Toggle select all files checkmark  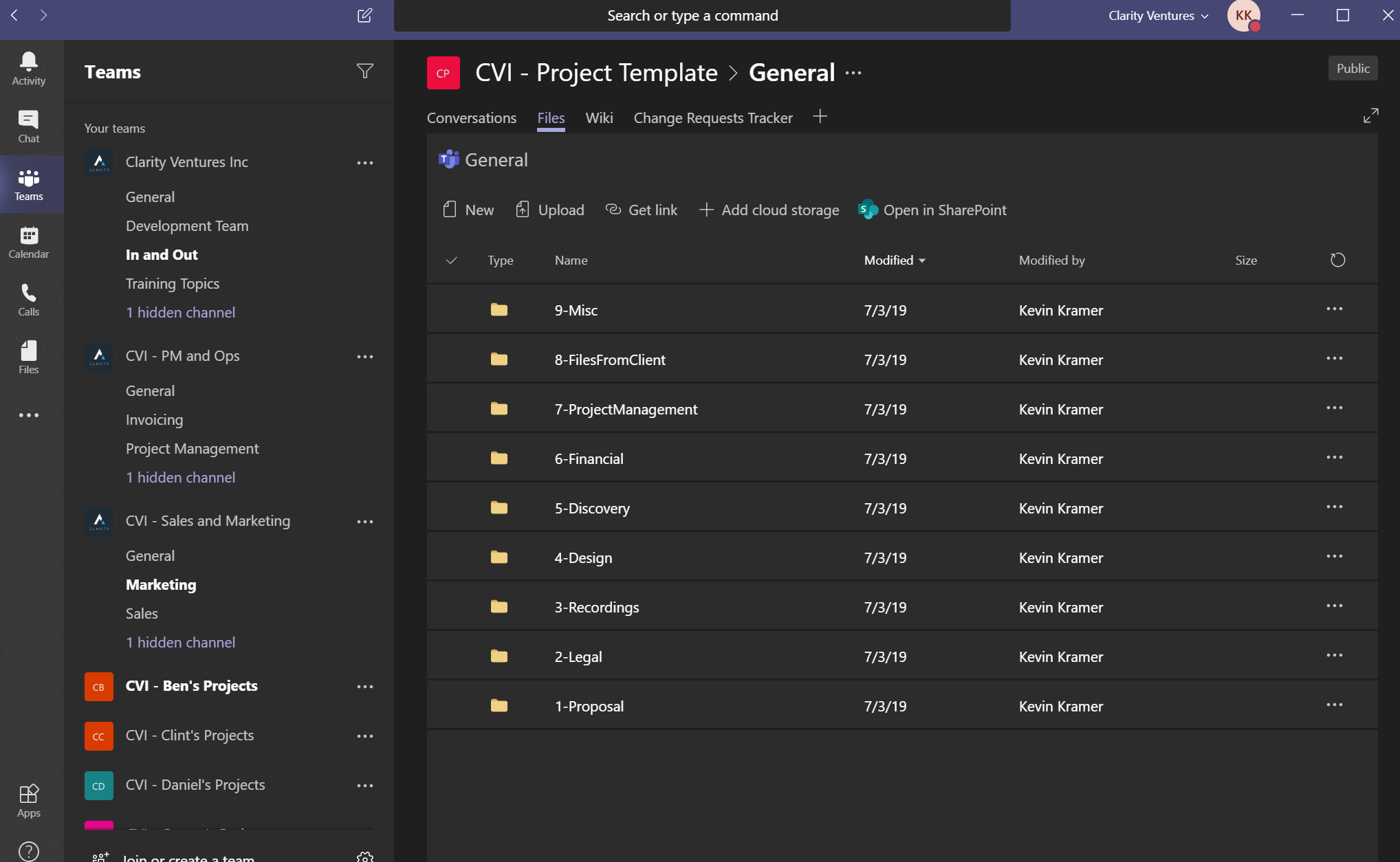coord(451,260)
